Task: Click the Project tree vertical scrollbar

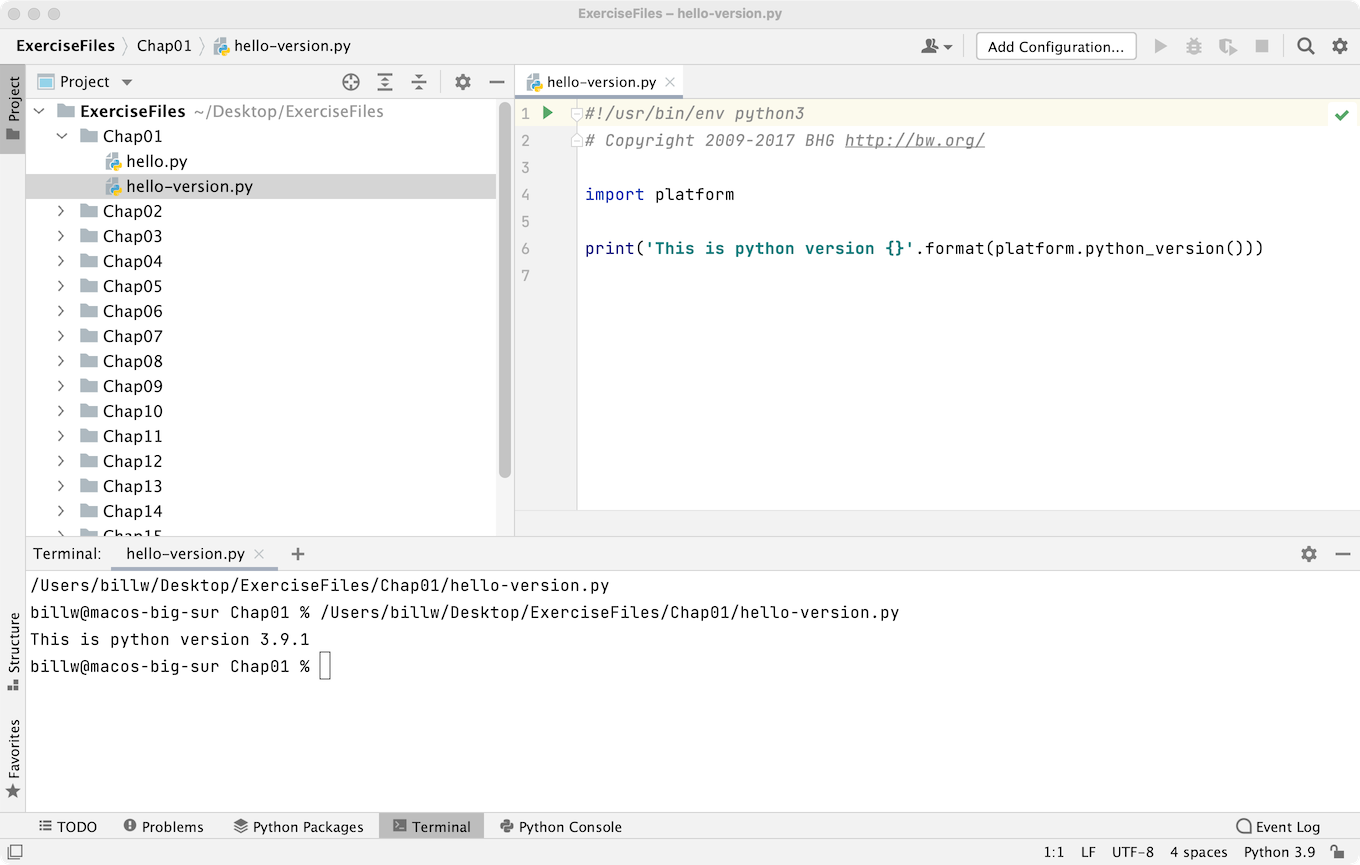Action: point(505,290)
